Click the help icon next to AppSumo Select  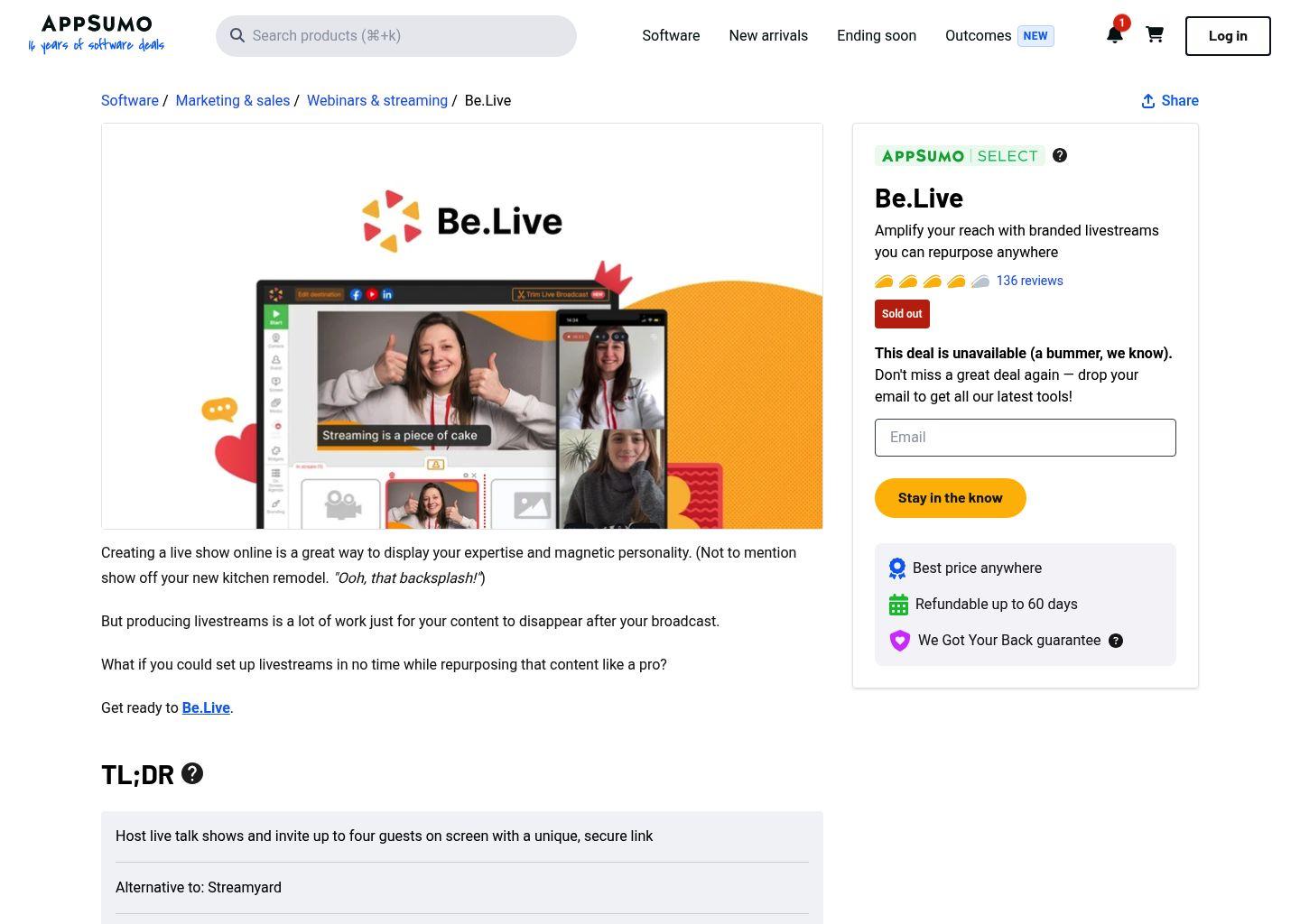(1060, 155)
